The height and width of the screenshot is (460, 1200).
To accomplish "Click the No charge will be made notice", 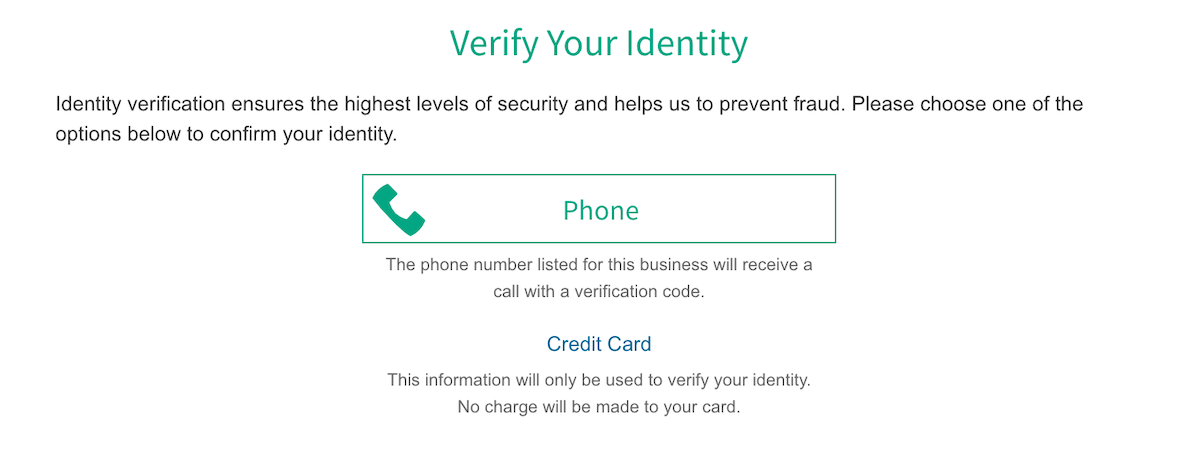I will point(599,408).
